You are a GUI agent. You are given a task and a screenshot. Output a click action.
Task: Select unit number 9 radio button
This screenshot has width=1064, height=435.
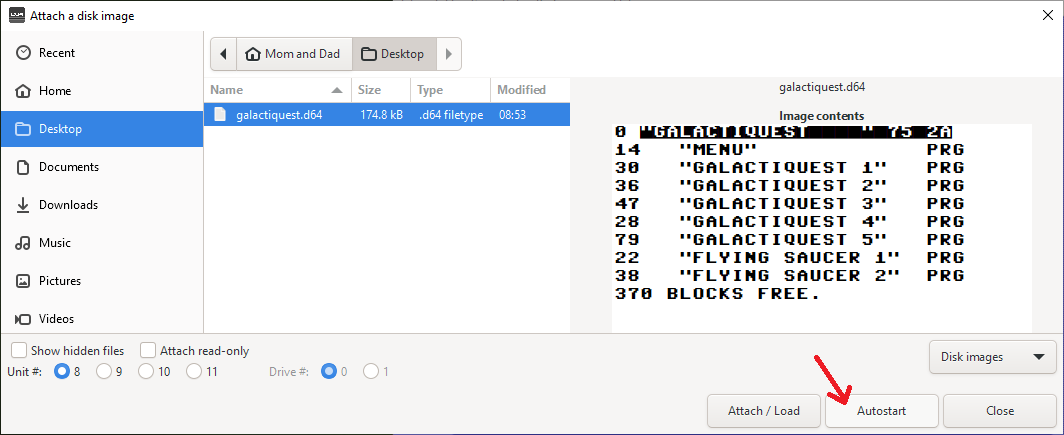click(x=104, y=372)
